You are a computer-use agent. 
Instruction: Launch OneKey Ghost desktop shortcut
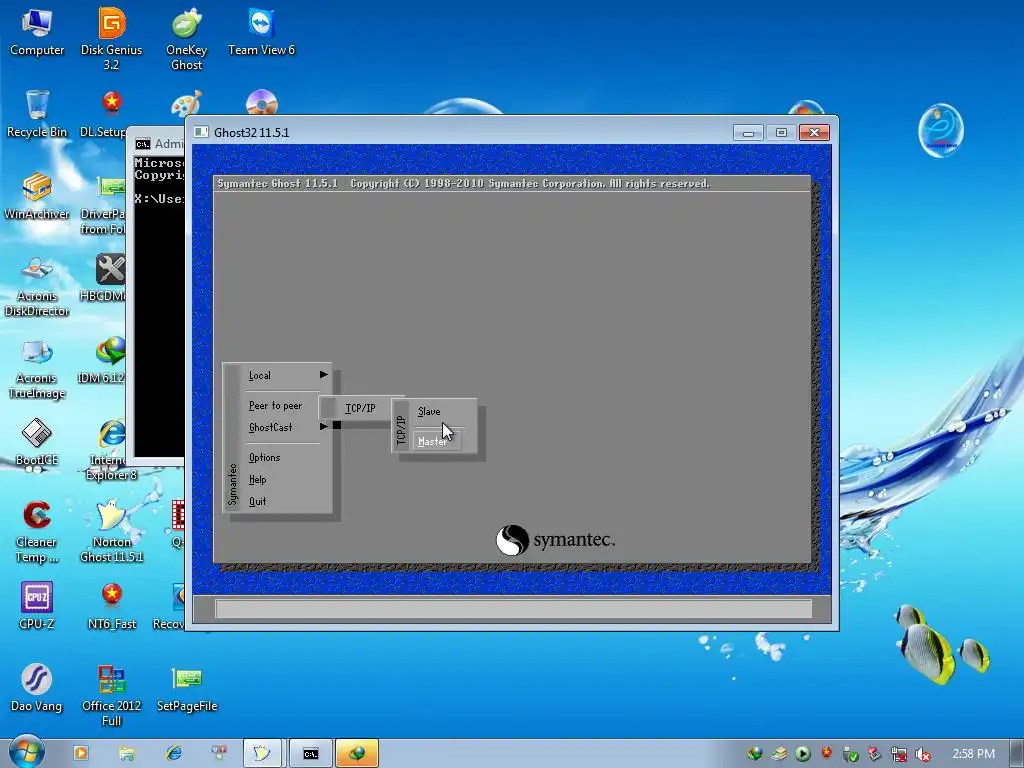coord(187,39)
